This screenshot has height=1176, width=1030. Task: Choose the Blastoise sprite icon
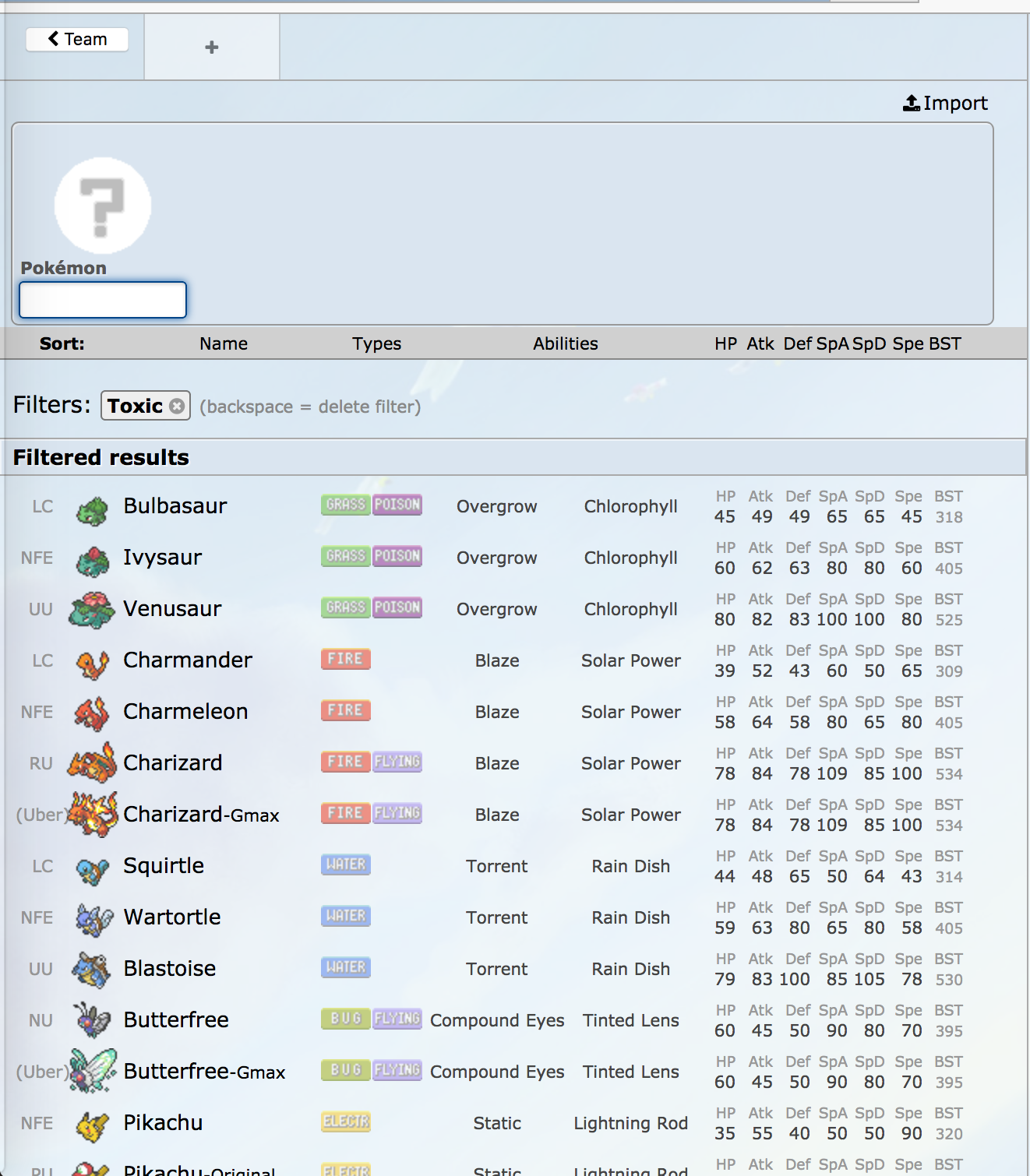(93, 970)
